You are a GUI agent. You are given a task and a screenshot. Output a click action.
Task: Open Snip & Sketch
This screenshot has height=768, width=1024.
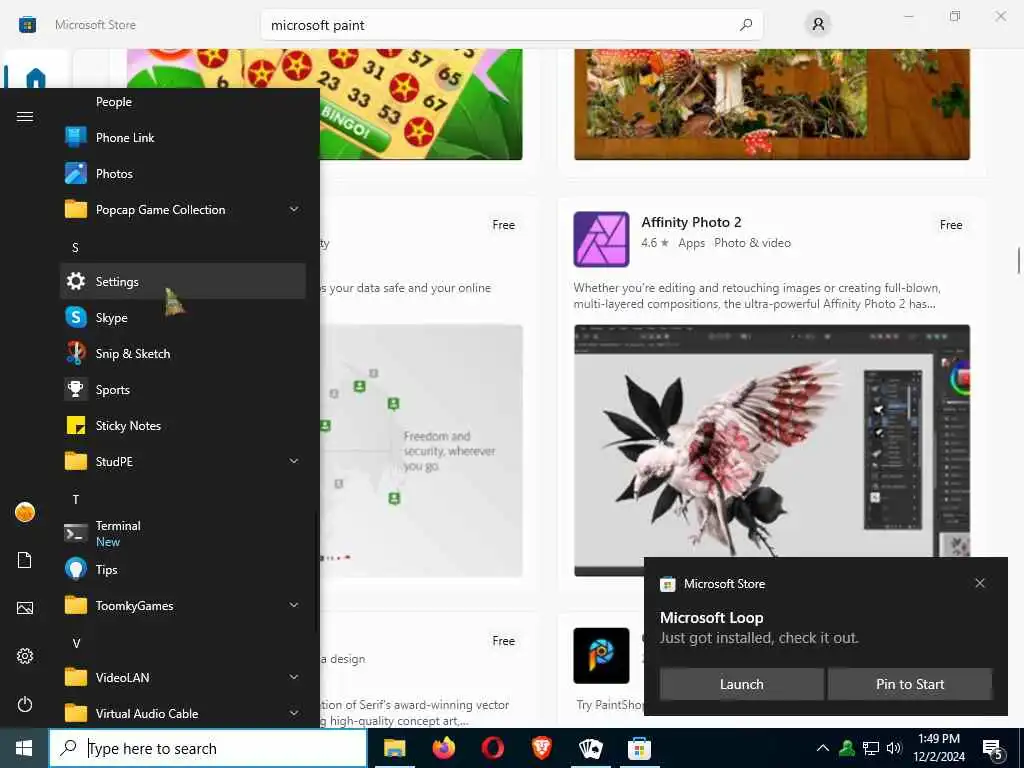click(182, 353)
